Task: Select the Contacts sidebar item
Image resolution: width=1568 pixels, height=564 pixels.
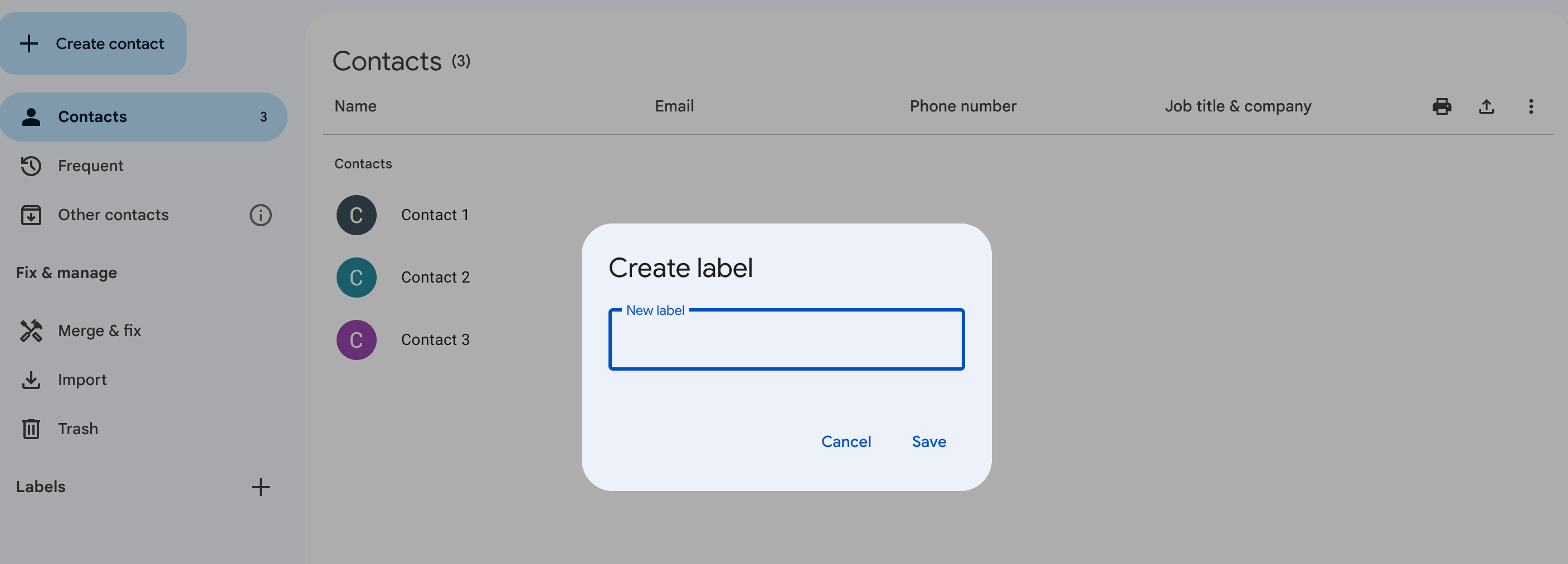Action: pos(92,117)
